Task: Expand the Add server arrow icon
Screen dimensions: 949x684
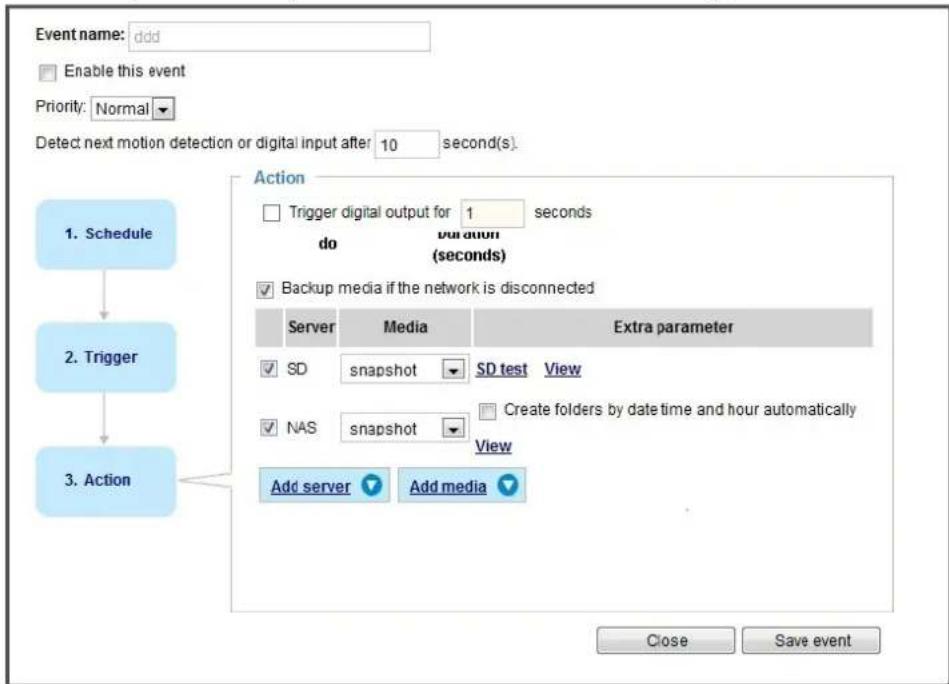Action: [x=372, y=485]
